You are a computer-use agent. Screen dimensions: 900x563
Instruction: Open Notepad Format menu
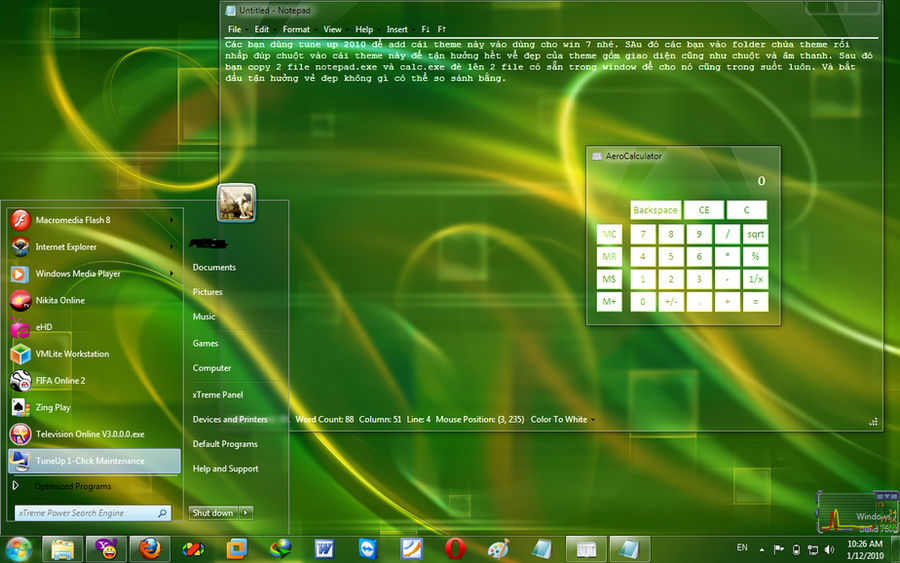point(296,29)
